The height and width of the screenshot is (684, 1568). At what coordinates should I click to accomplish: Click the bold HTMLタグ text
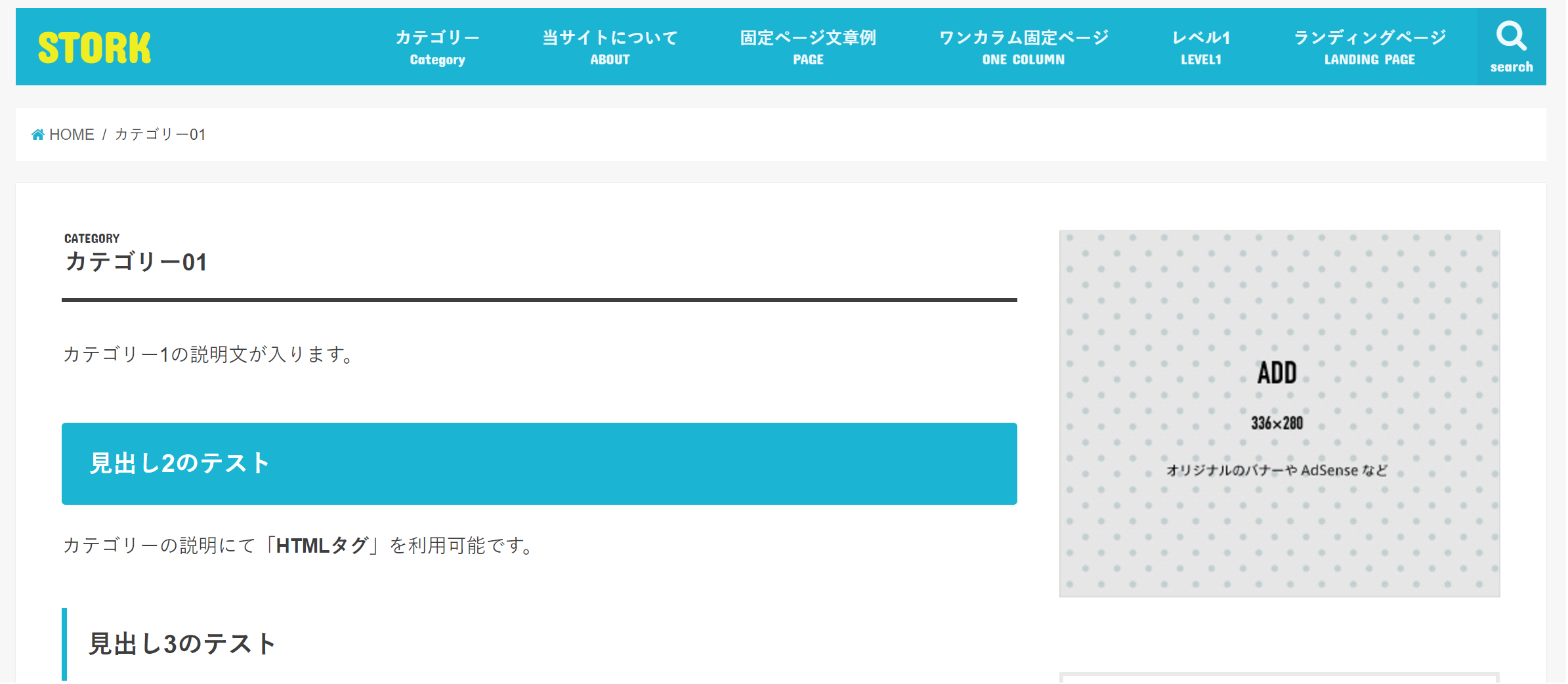(x=322, y=545)
